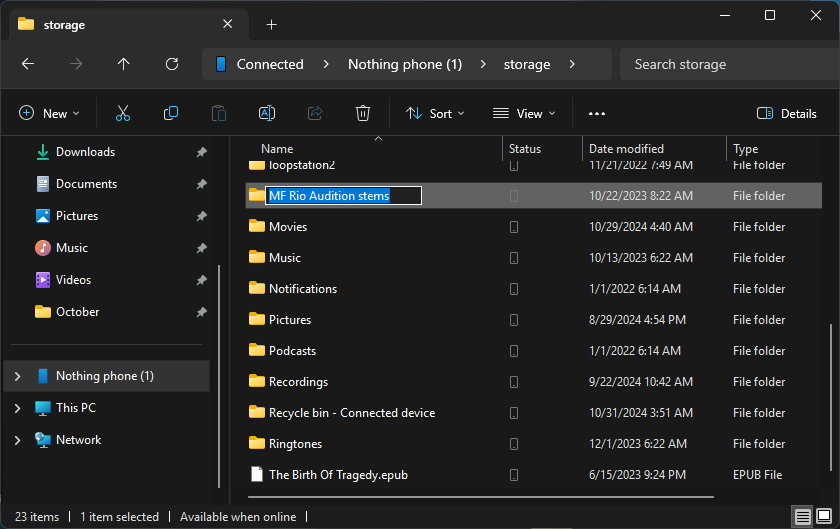Toggle the Details pane
The image size is (840, 529).
coord(787,114)
